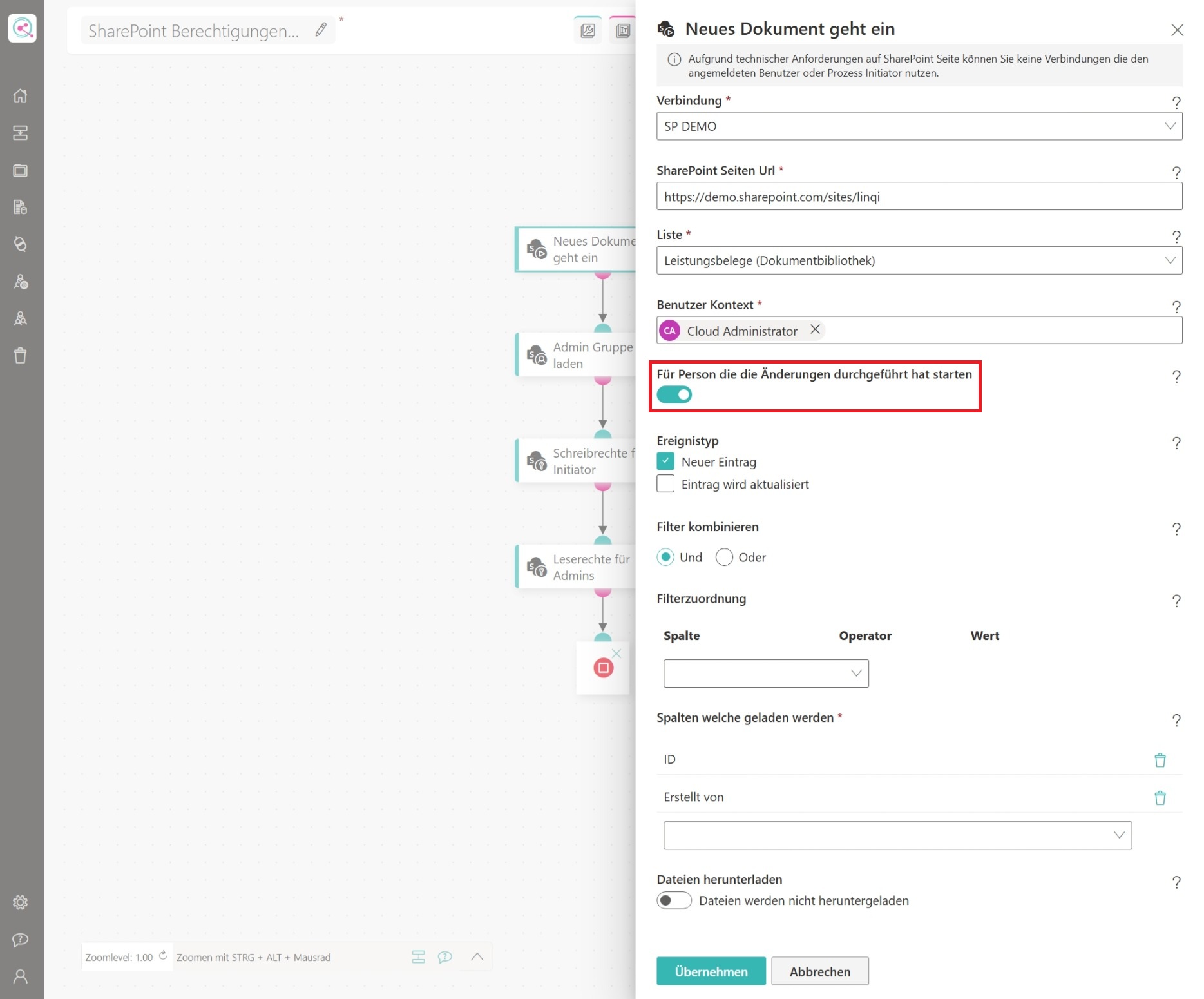Open settings gear in sidebar

[x=21, y=902]
